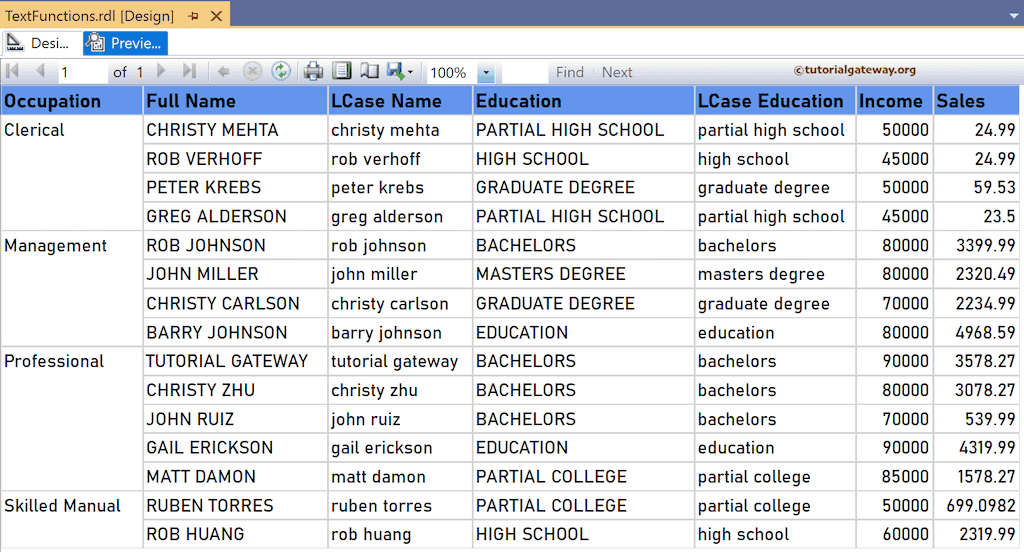The image size is (1024, 552).
Task: Click MASTERS DEGREE education cell
Action: [583, 274]
